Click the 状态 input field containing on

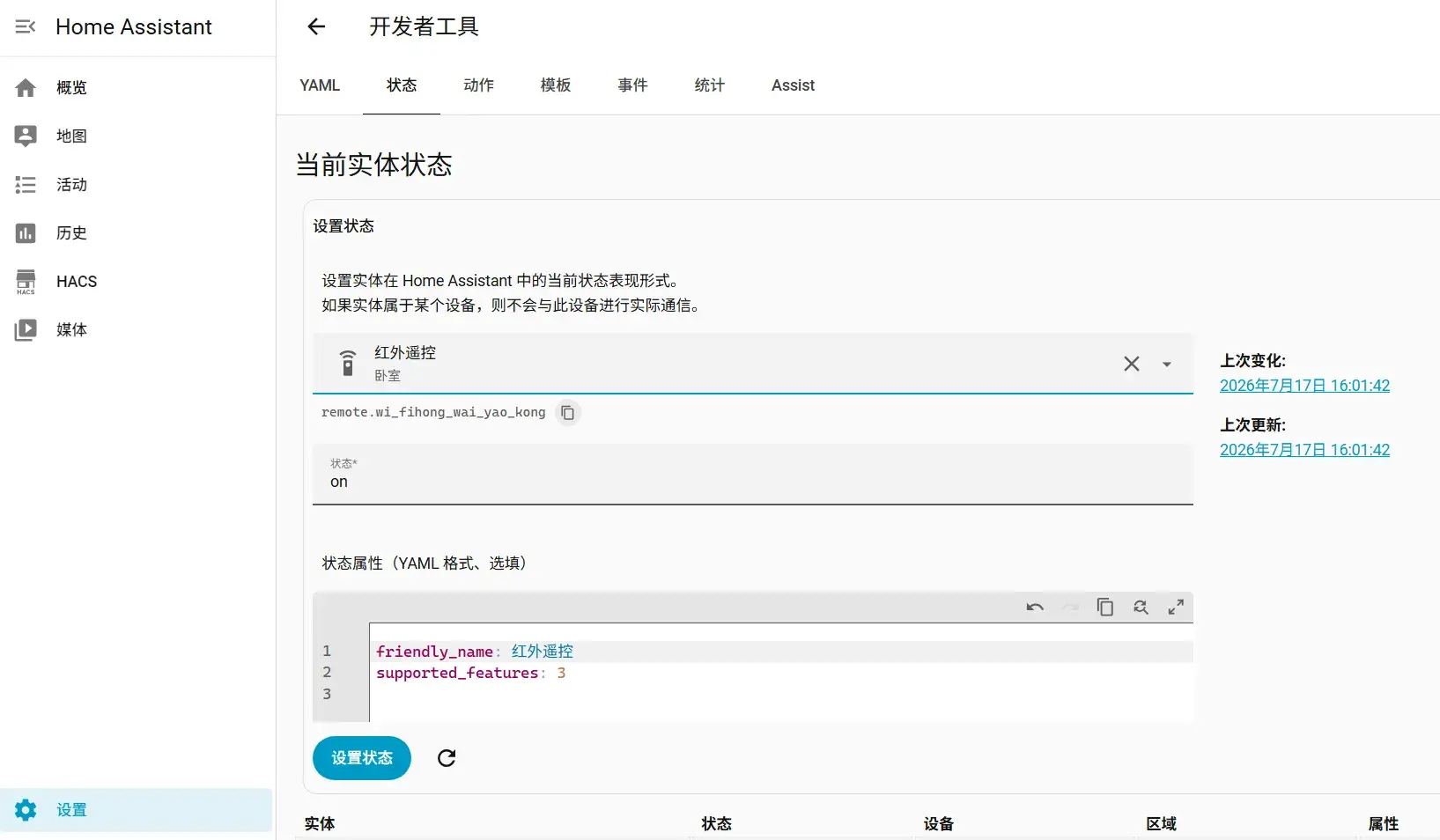pyautogui.click(x=753, y=474)
